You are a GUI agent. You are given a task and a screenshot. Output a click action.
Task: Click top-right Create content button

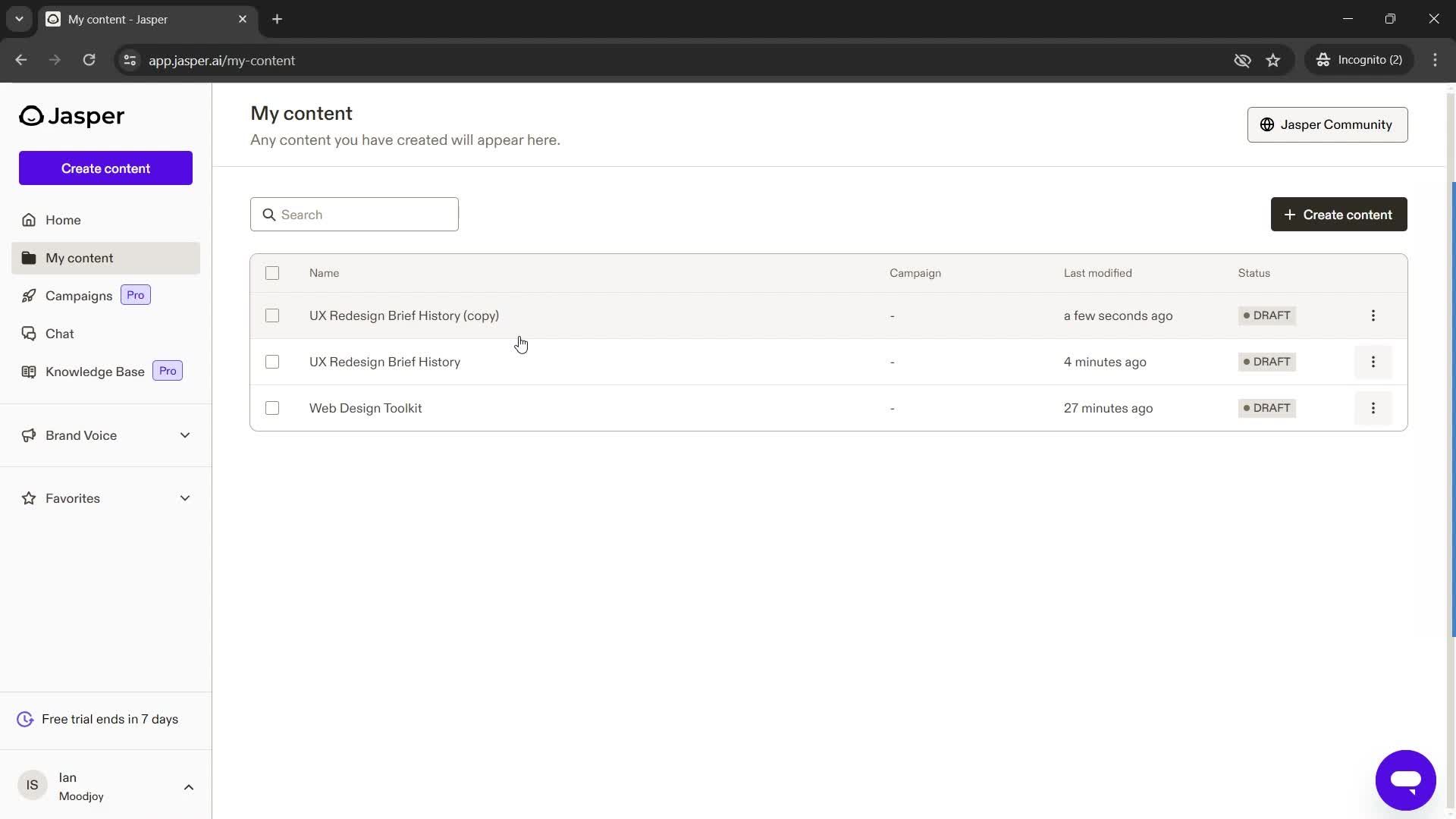[x=1339, y=214]
